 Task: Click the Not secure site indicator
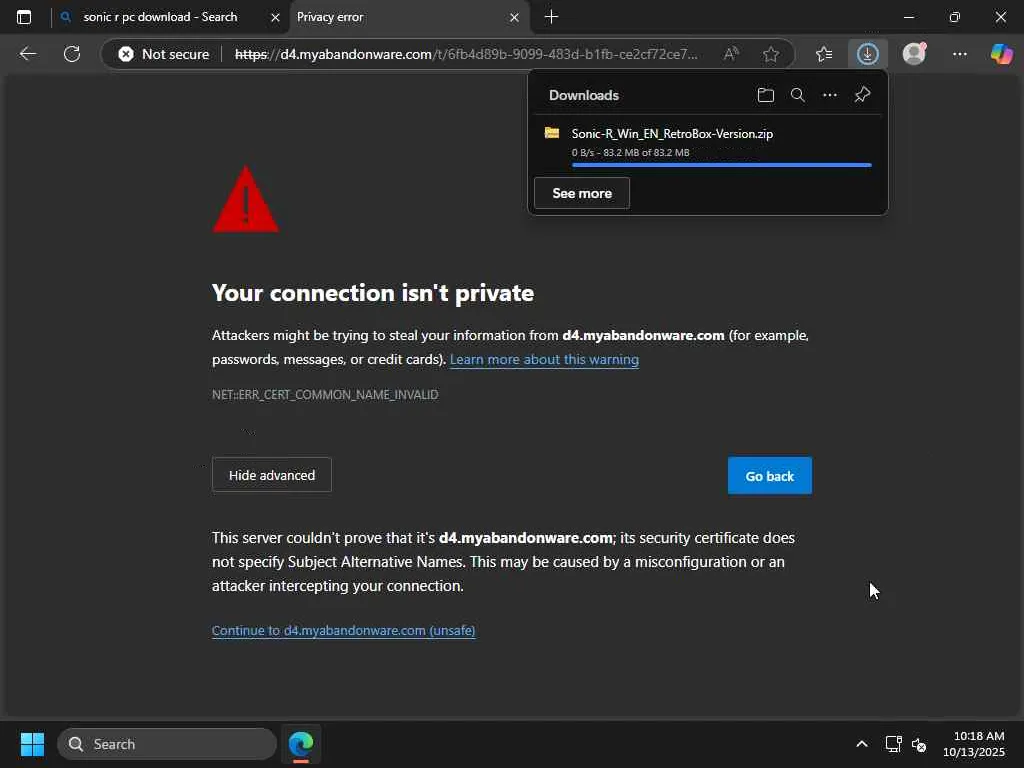click(164, 54)
